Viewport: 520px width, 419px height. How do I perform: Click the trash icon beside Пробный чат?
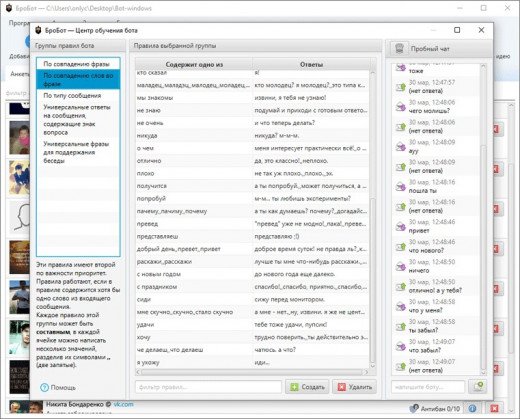(x=399, y=48)
